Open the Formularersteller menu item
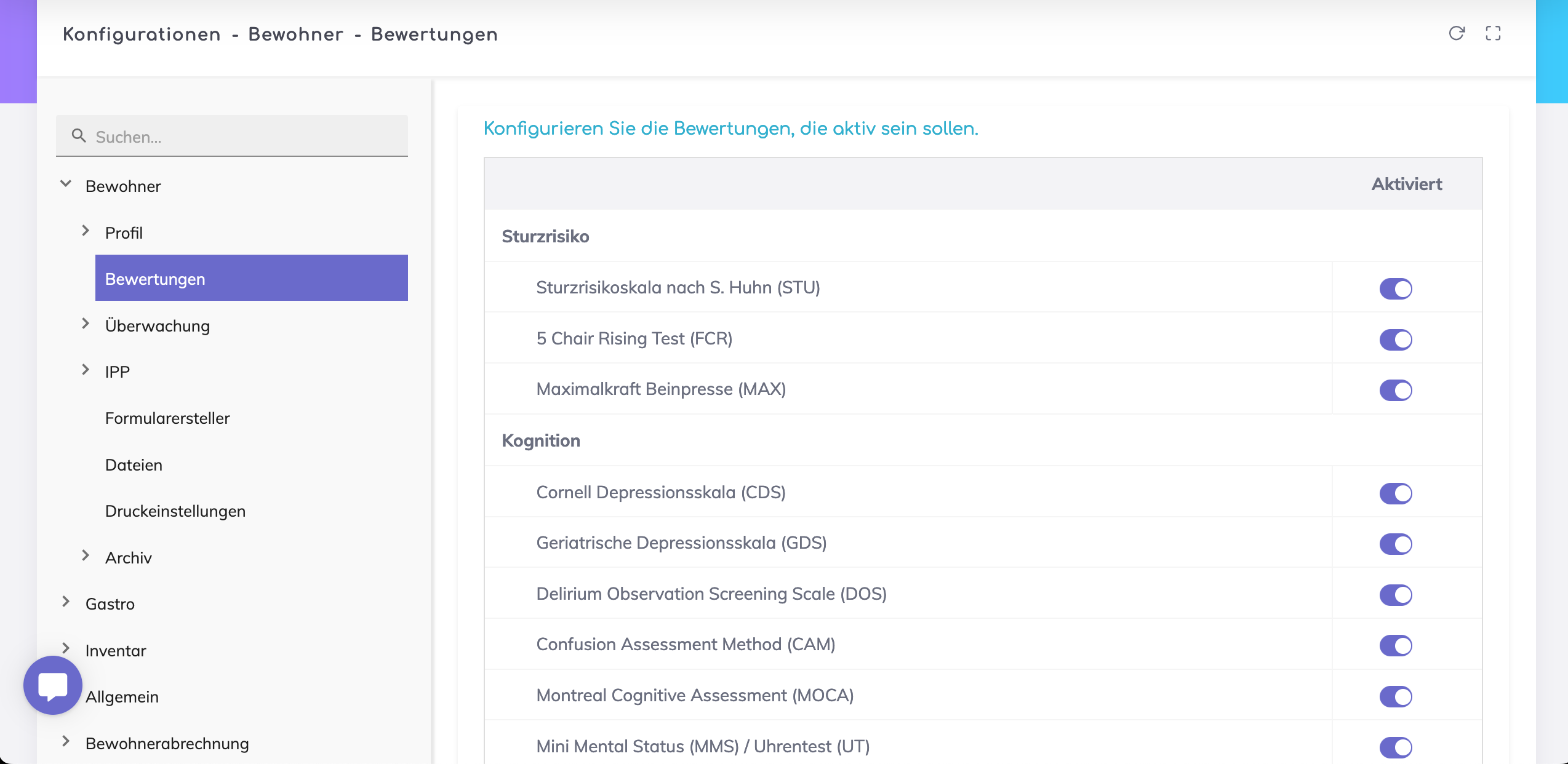The image size is (1568, 764). pos(167,418)
